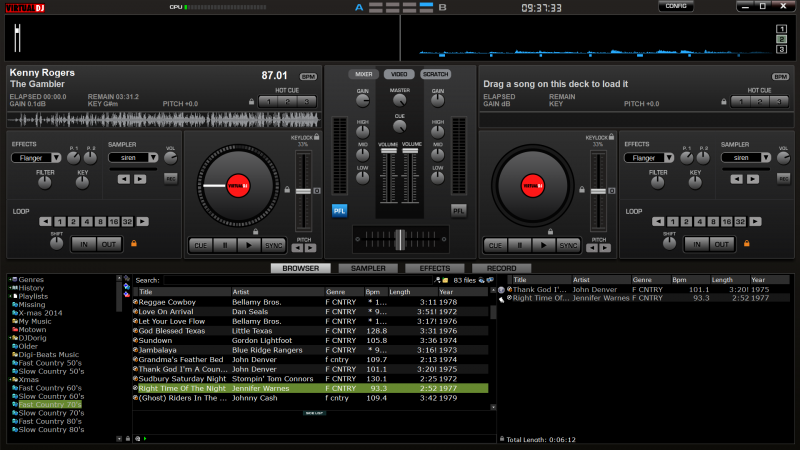Click the crossfader handle
This screenshot has width=800, height=450.
pyautogui.click(x=400, y=240)
